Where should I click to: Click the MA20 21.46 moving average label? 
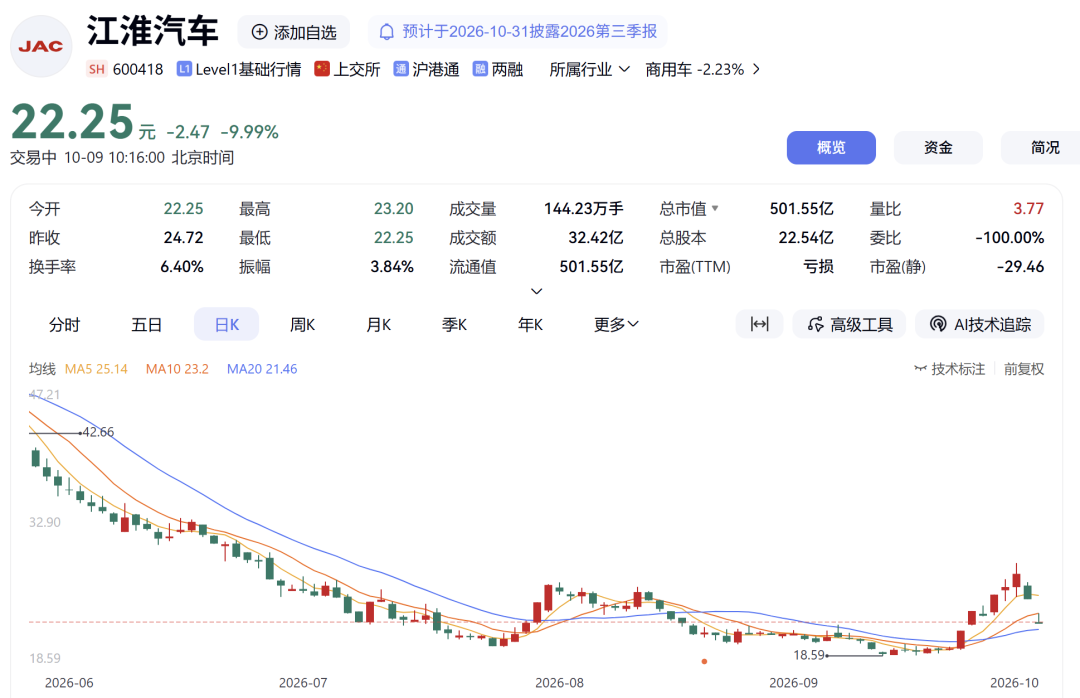point(262,369)
